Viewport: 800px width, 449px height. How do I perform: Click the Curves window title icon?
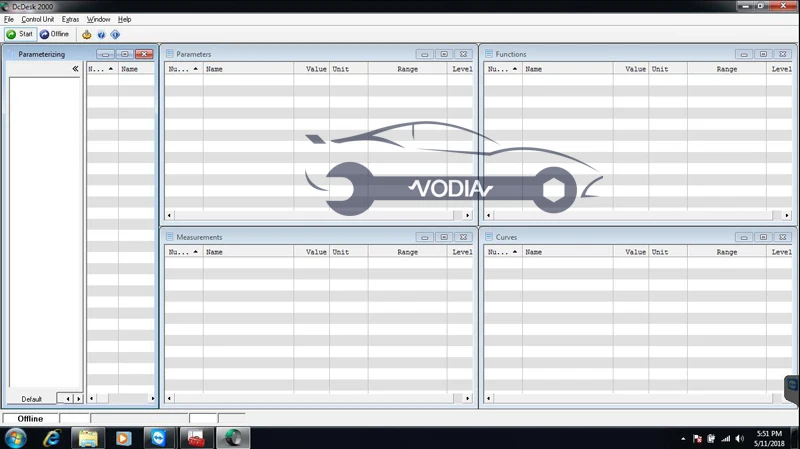tap(489, 237)
